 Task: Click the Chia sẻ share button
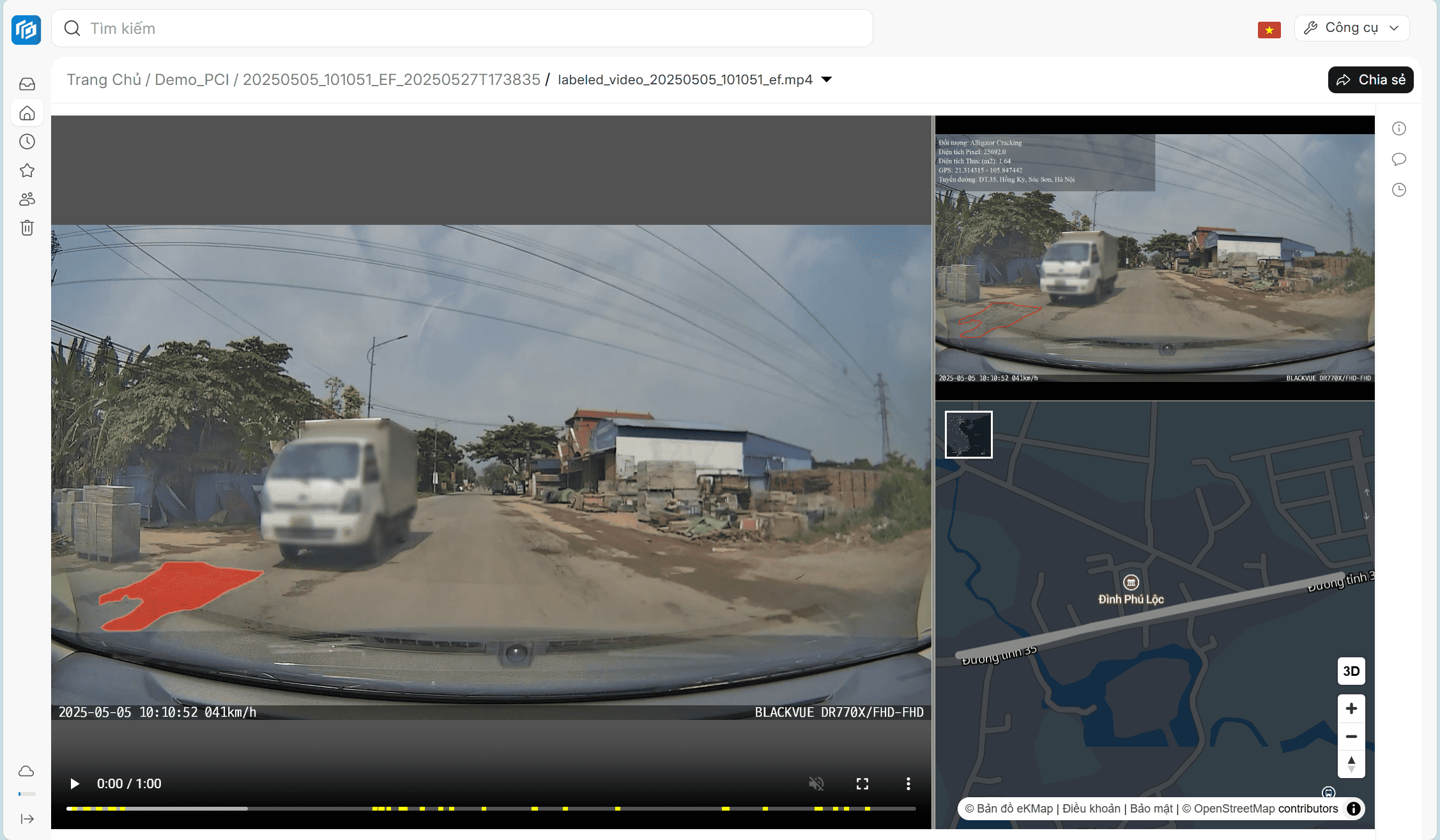point(1371,80)
